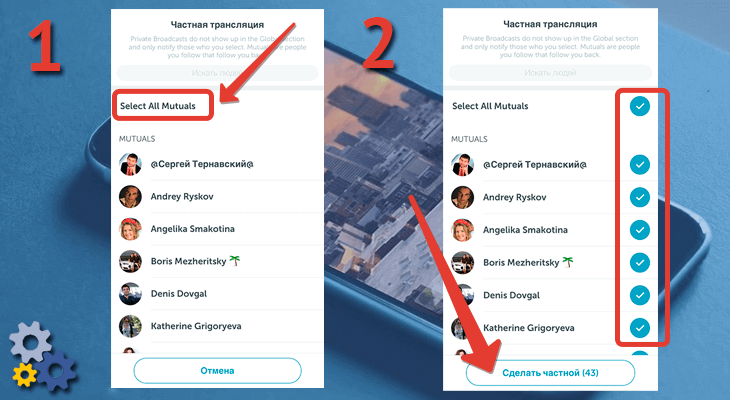Uncheck Katherine Grigoryeva's checkmark

point(640,328)
